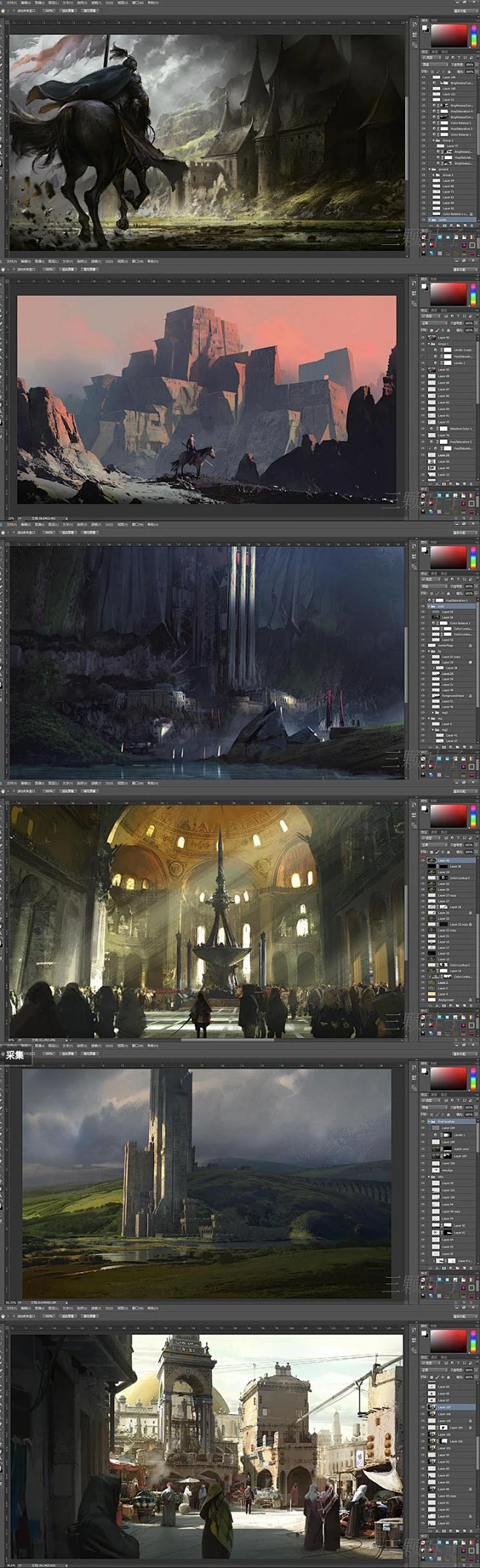Viewport: 480px width, 1568px height.
Task: Open 文件(F) menu in knight-painting window
Action: point(12,3)
